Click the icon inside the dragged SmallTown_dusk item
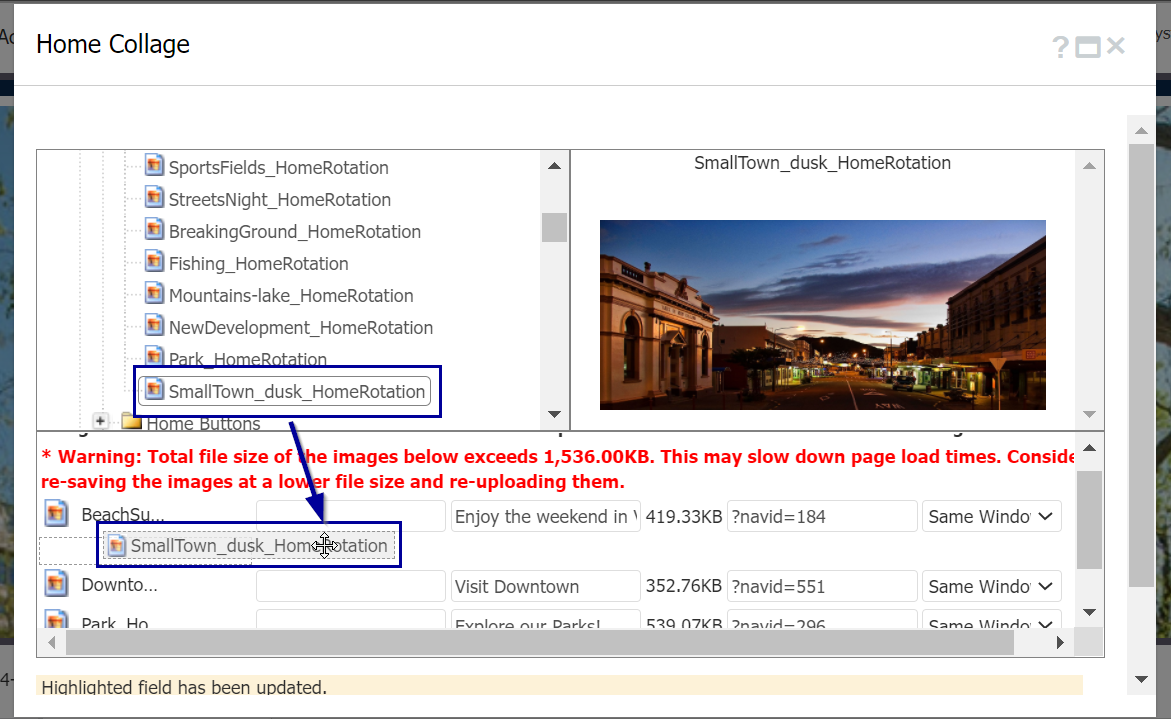 click(x=117, y=545)
